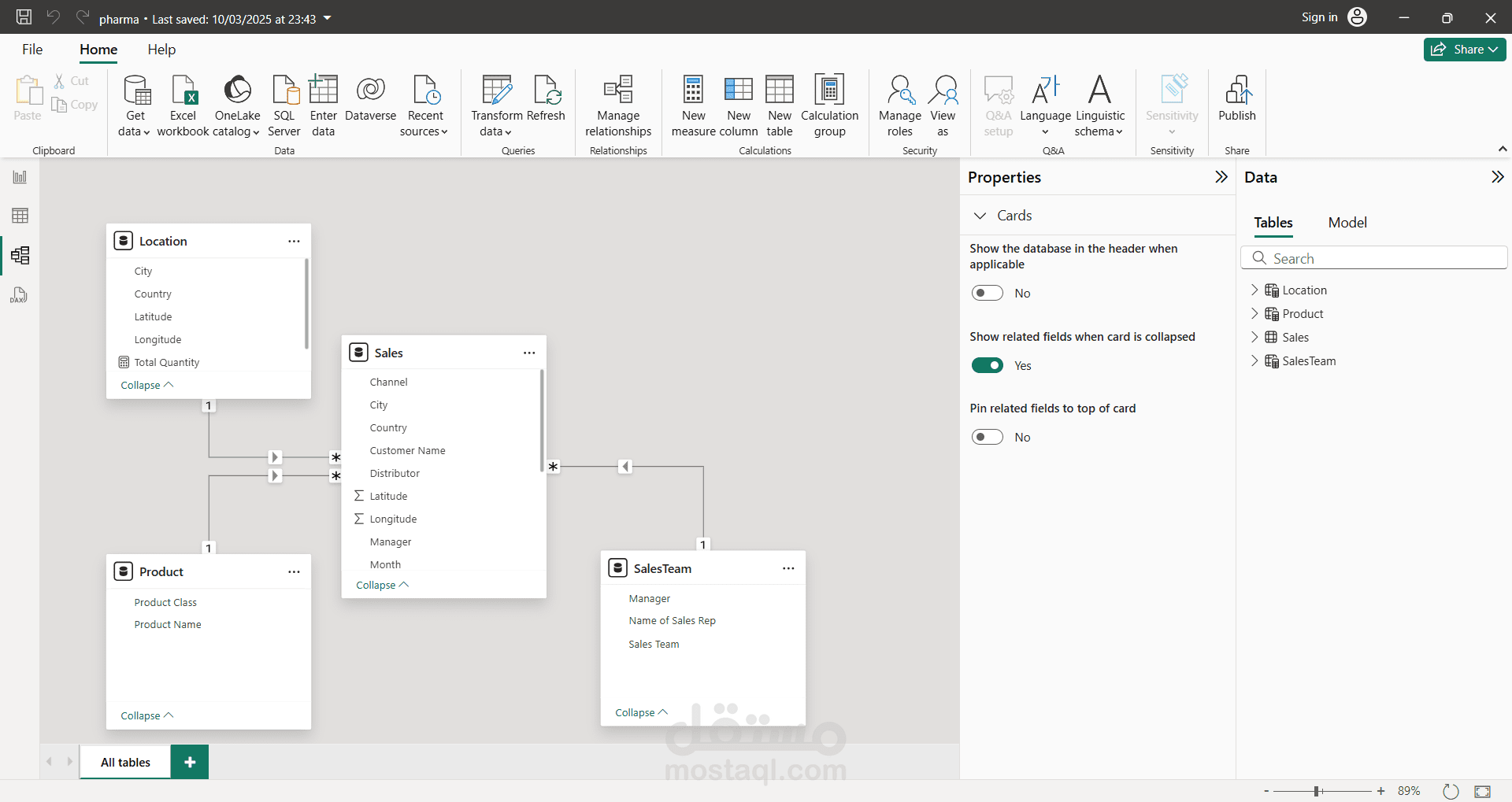Open OneLake catalog
Viewport: 1512px width, 802px height.
coord(237,105)
